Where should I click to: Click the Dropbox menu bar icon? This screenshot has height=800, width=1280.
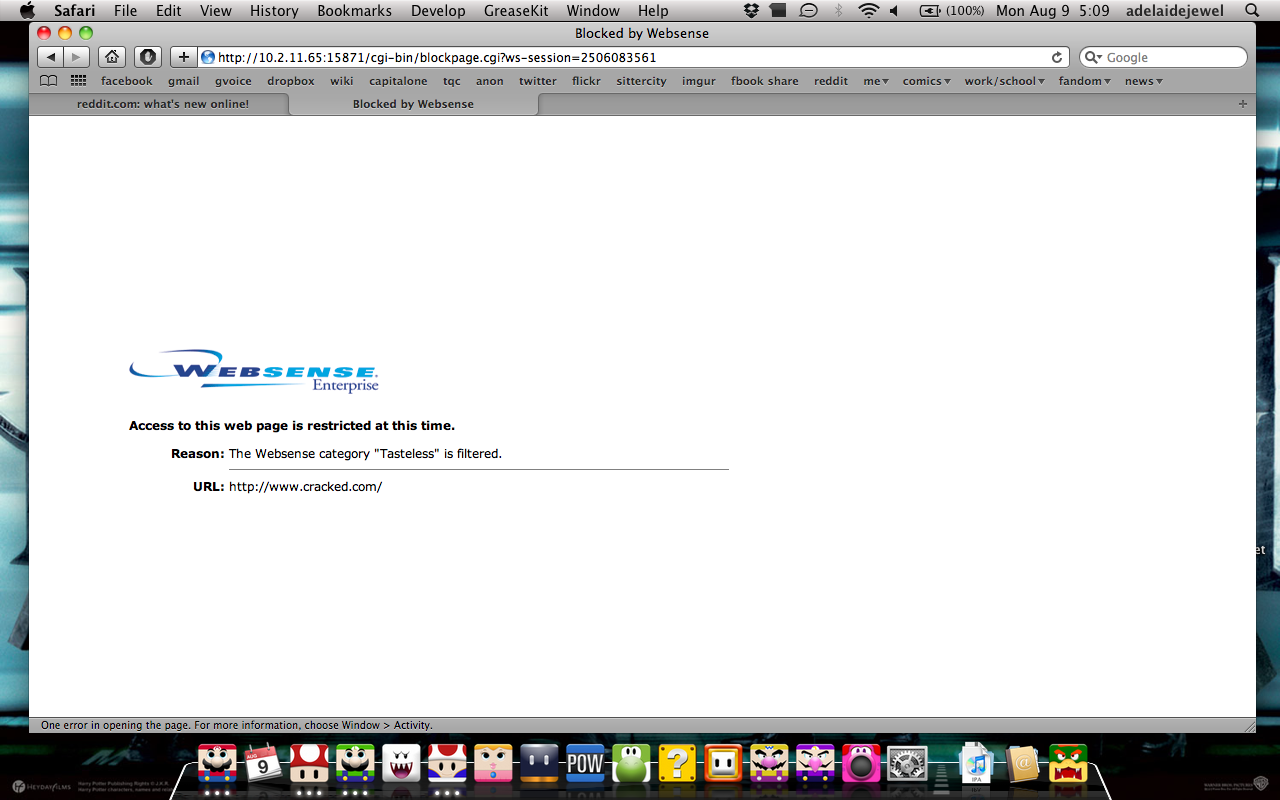tap(752, 10)
